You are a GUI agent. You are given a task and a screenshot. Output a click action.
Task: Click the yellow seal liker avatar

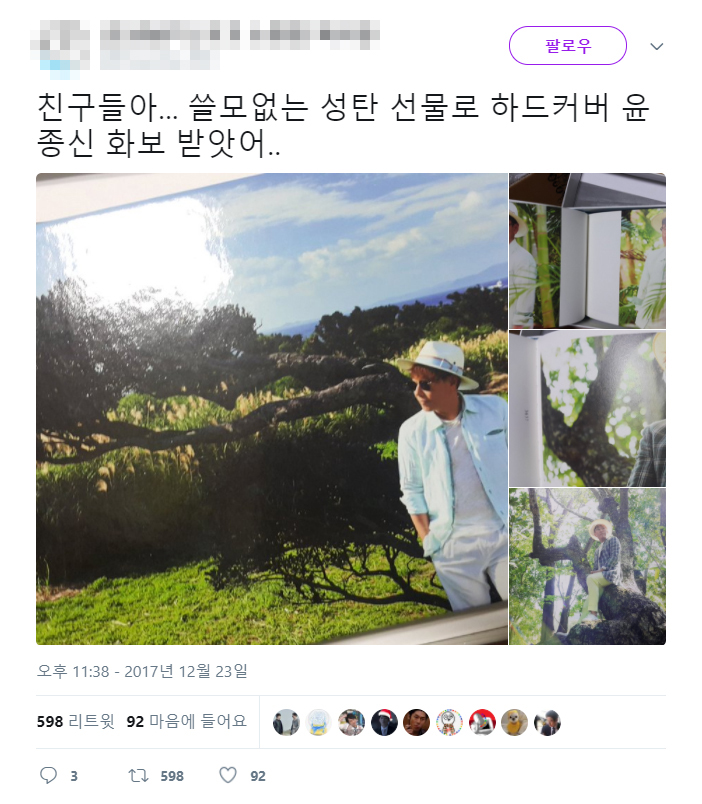[514, 722]
